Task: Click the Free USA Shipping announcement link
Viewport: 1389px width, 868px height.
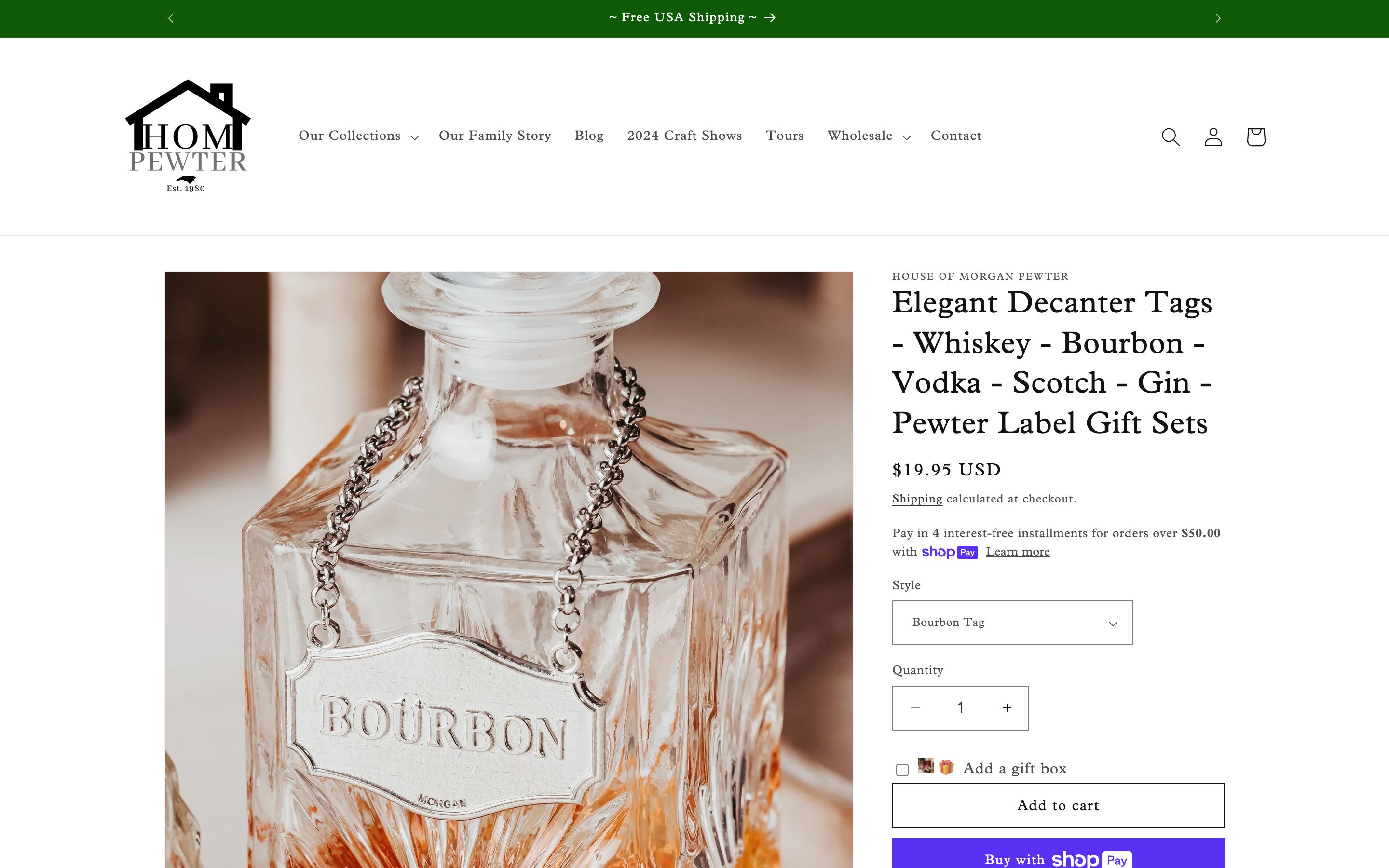Action: point(692,18)
